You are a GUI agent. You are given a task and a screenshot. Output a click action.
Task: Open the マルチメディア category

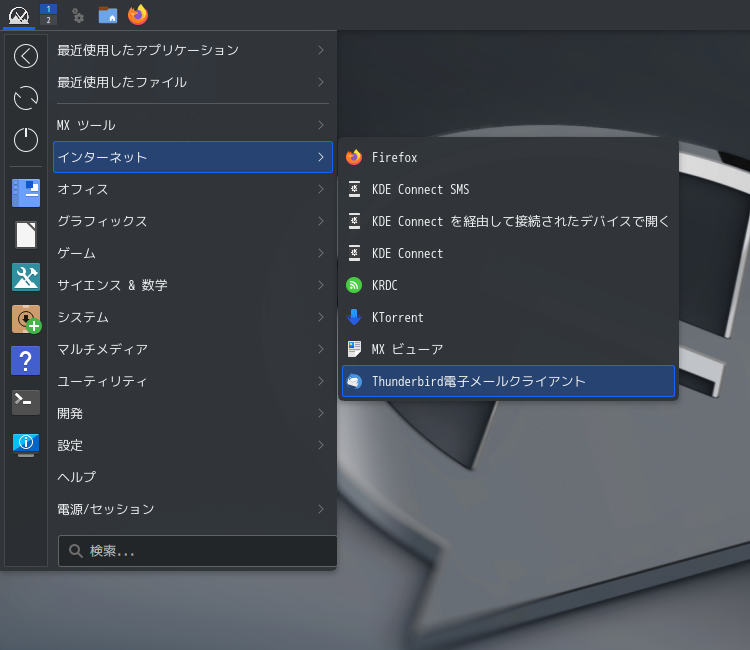coord(193,349)
